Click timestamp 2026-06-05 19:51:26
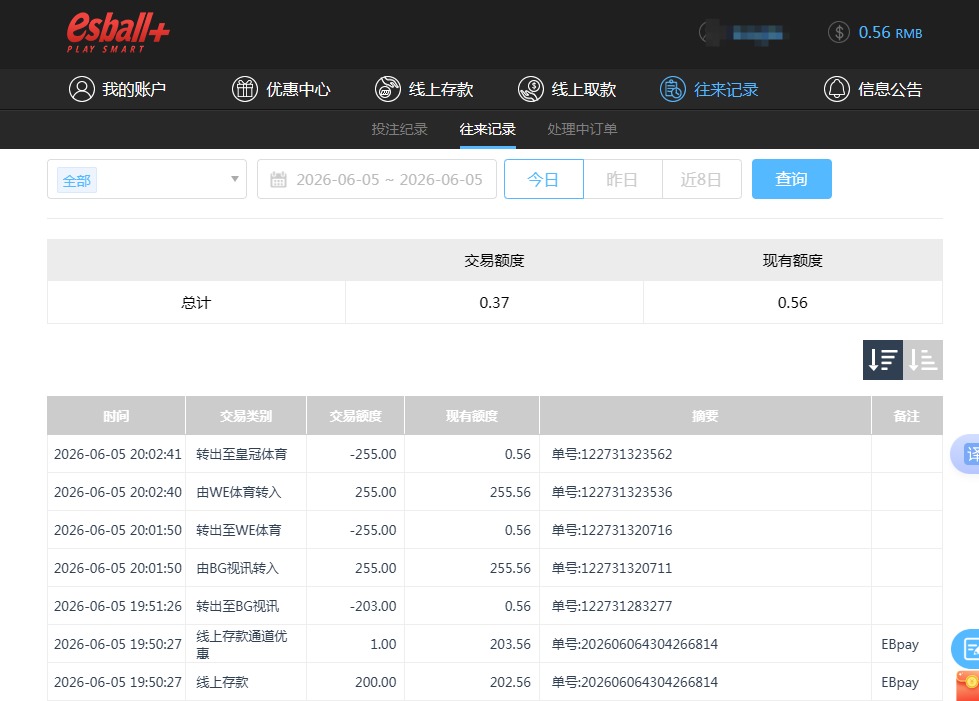 [x=118, y=607]
